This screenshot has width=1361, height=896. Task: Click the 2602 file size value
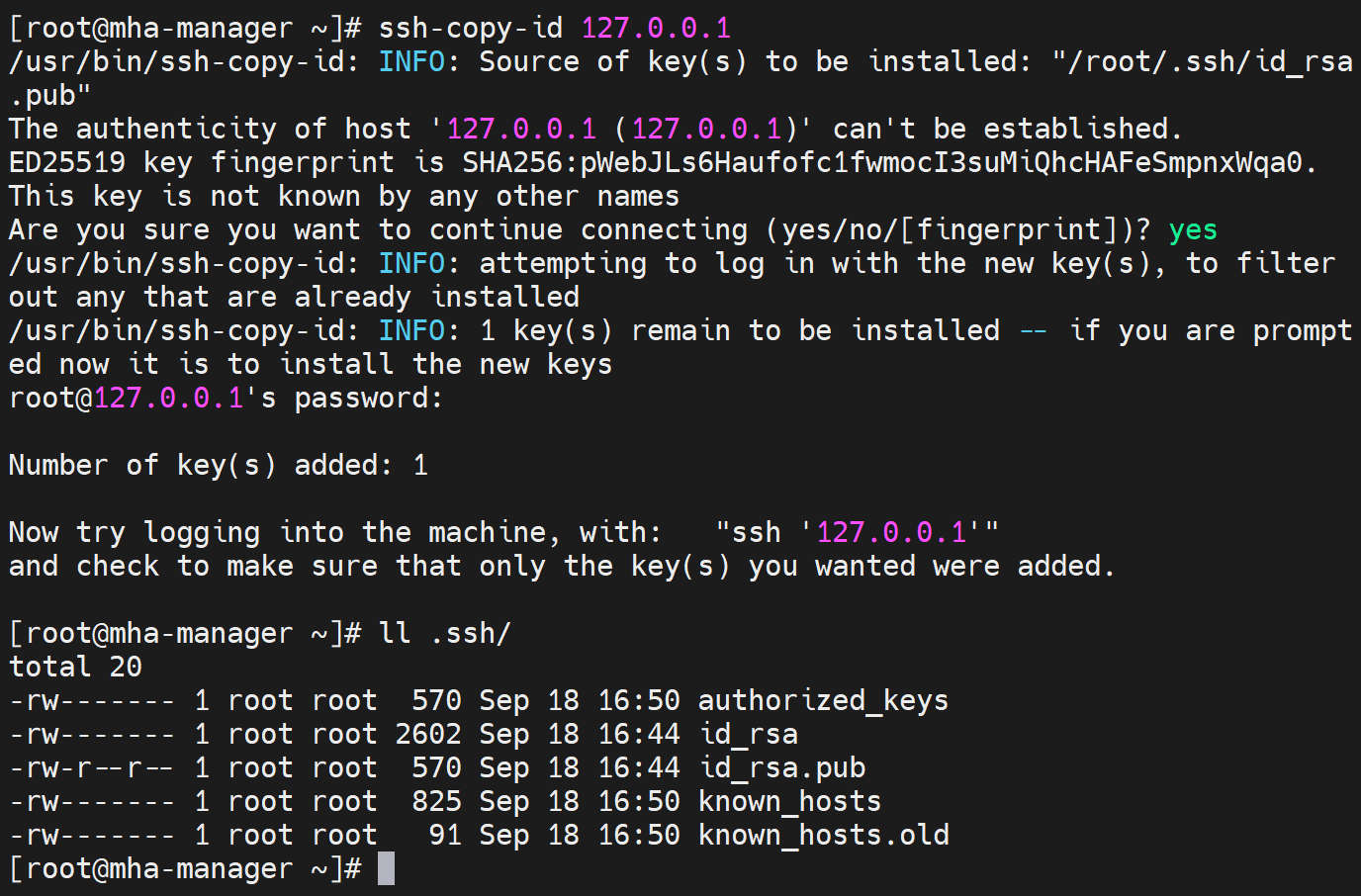[428, 734]
